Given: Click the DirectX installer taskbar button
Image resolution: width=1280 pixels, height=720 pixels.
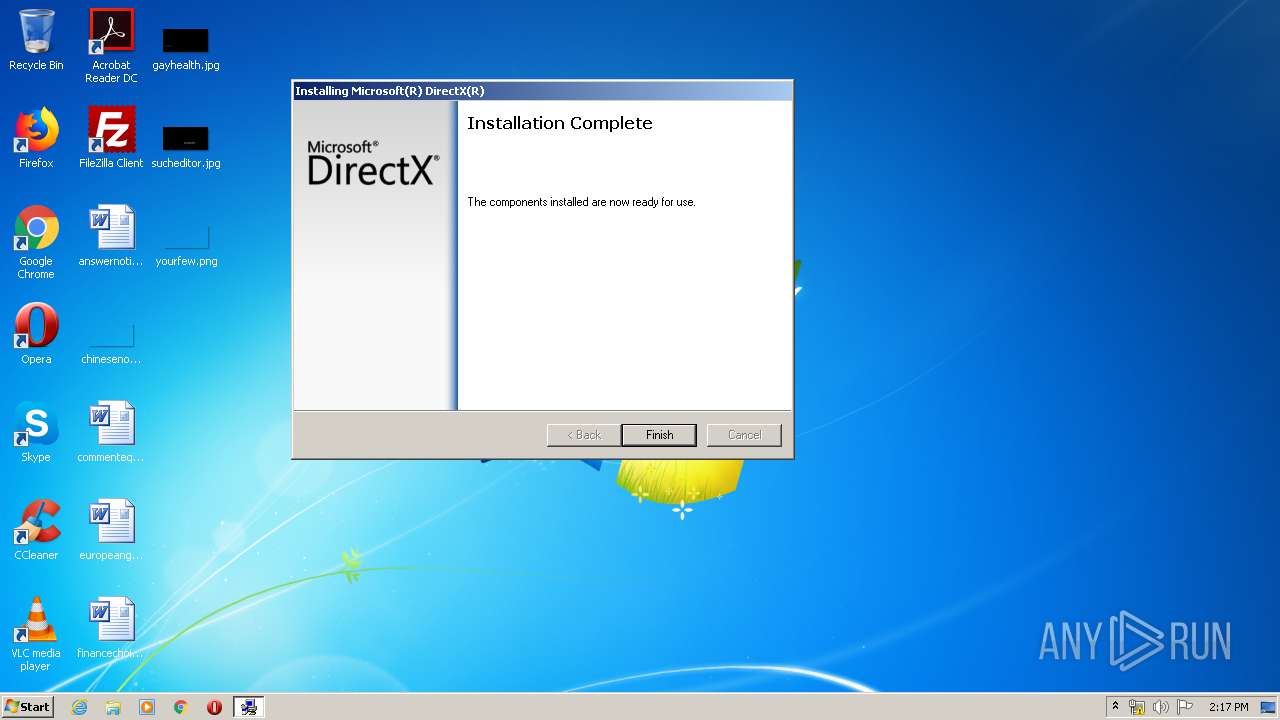Looking at the screenshot, I should coord(249,707).
